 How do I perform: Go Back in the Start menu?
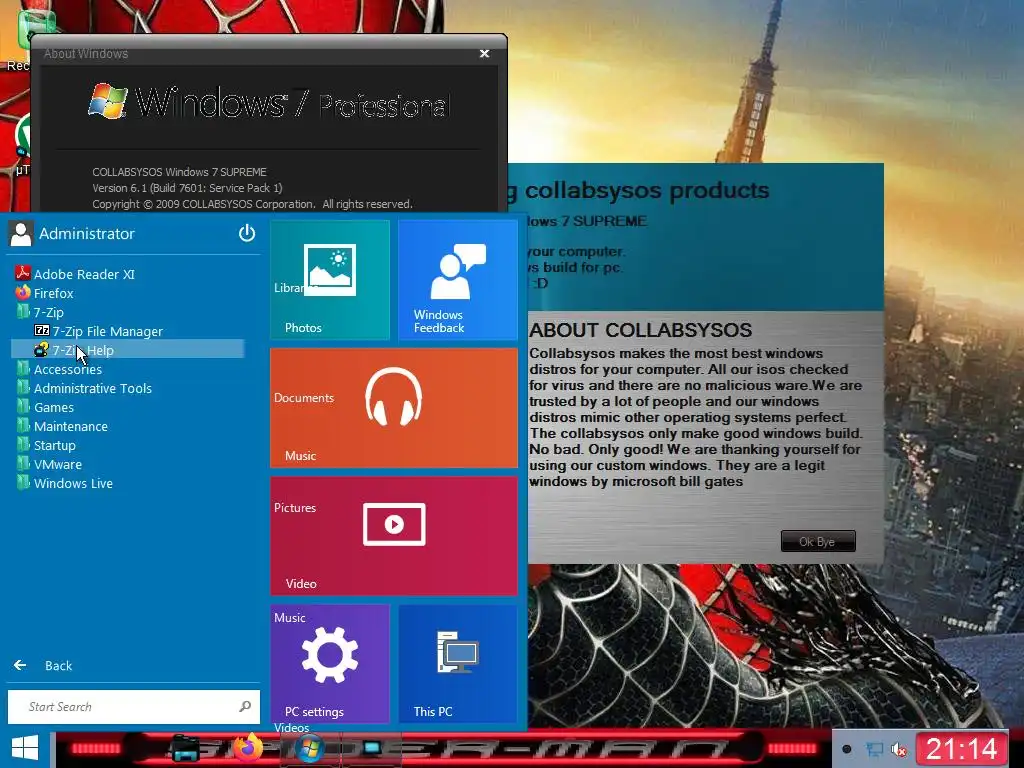[43, 665]
